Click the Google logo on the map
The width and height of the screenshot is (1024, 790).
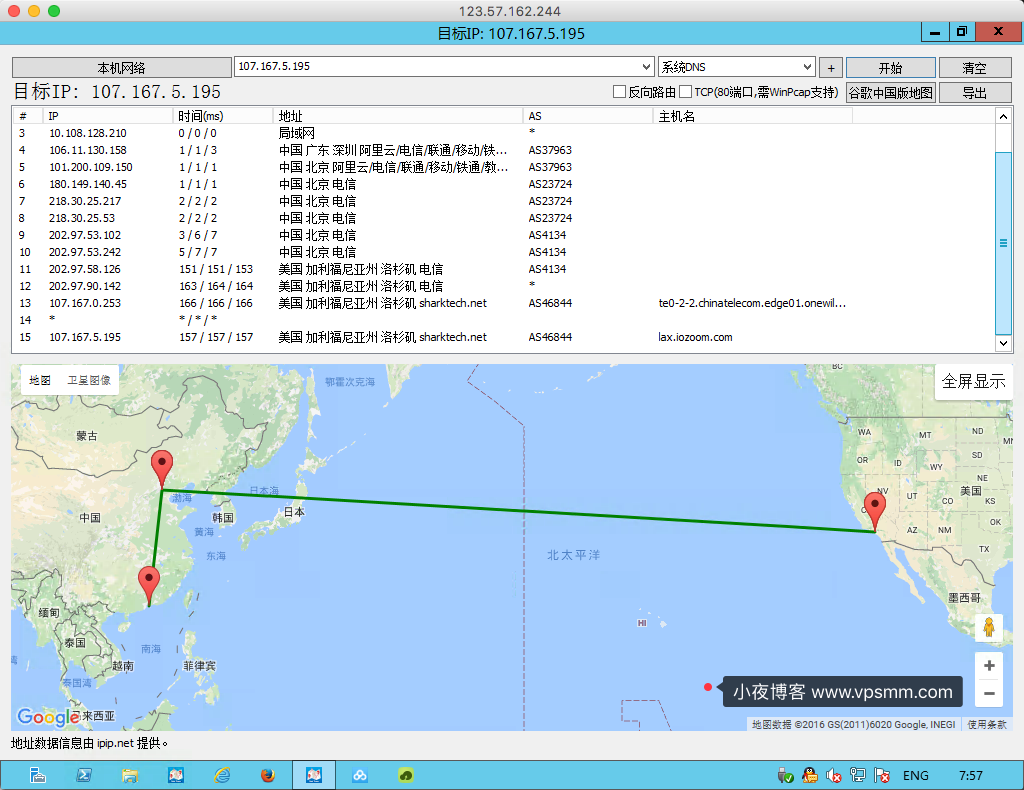[x=48, y=717]
